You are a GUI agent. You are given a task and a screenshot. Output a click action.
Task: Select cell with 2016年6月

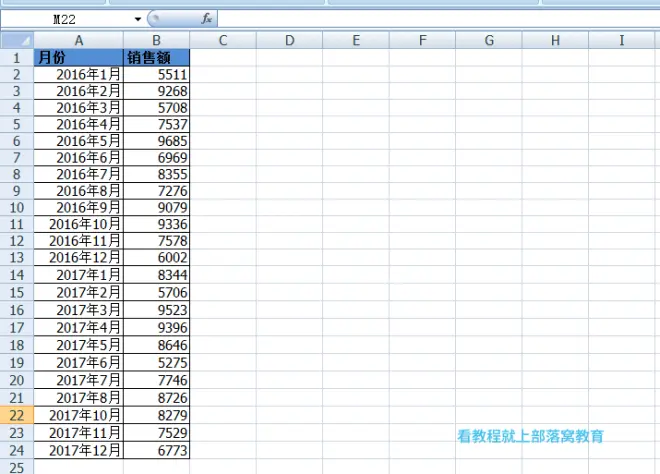79,157
